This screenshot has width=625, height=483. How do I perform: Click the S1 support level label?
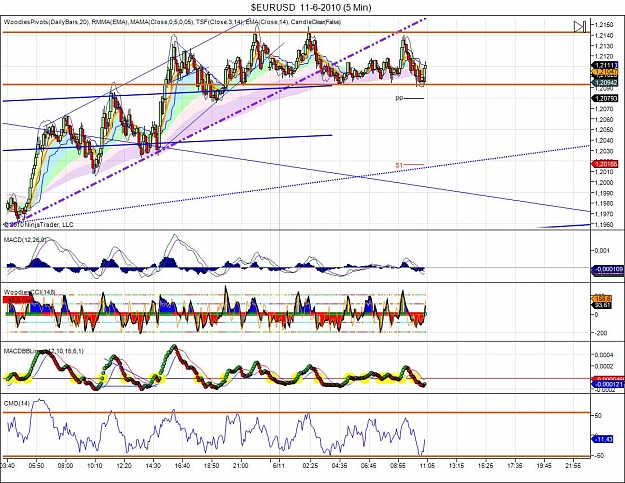coord(399,165)
